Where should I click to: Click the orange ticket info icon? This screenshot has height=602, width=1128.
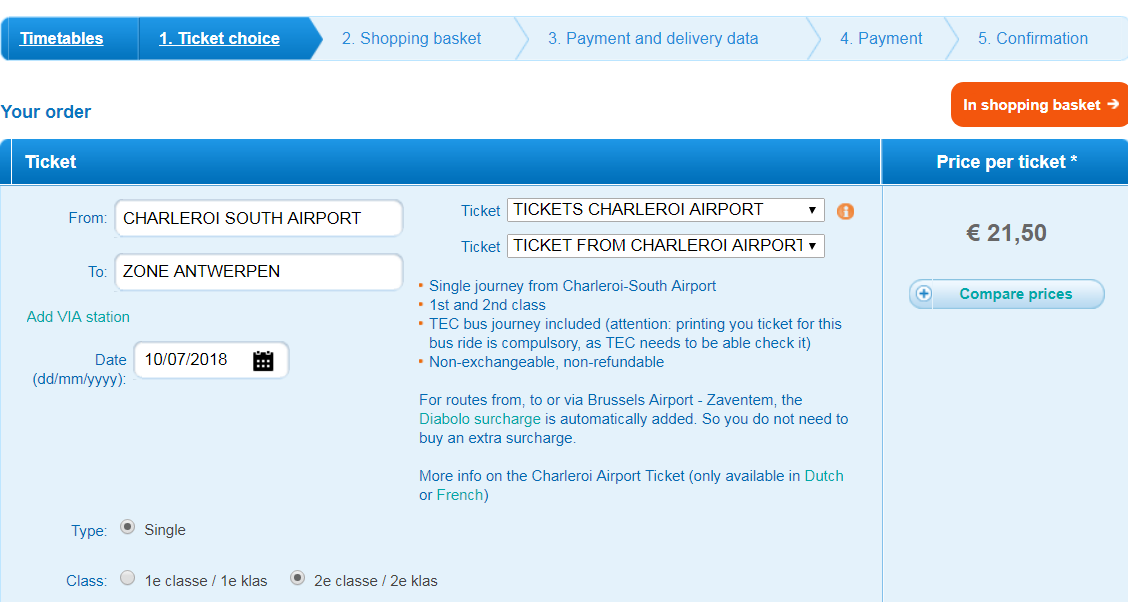tap(845, 211)
